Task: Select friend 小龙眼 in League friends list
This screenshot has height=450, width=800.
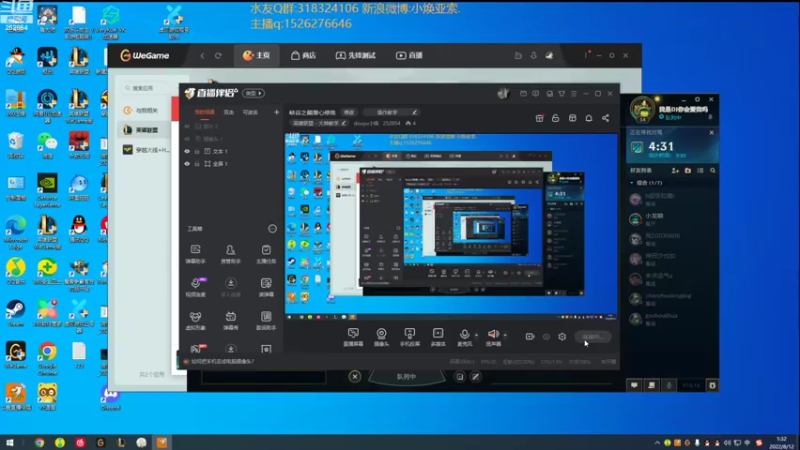Action: click(x=671, y=219)
